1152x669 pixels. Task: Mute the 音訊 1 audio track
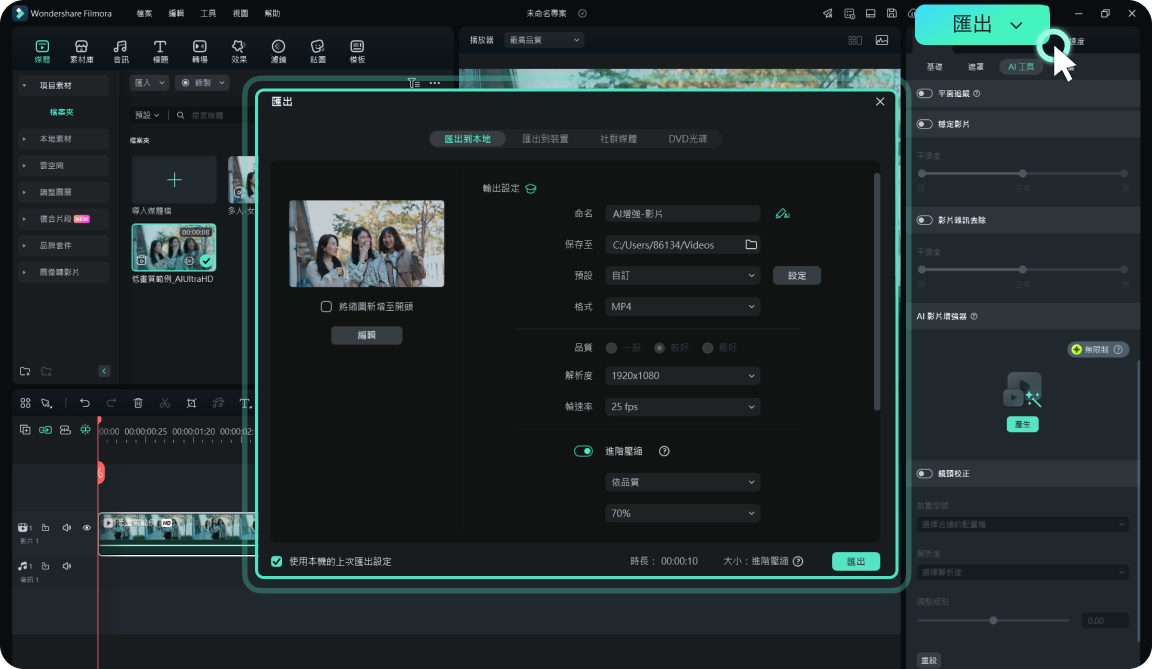click(x=67, y=565)
